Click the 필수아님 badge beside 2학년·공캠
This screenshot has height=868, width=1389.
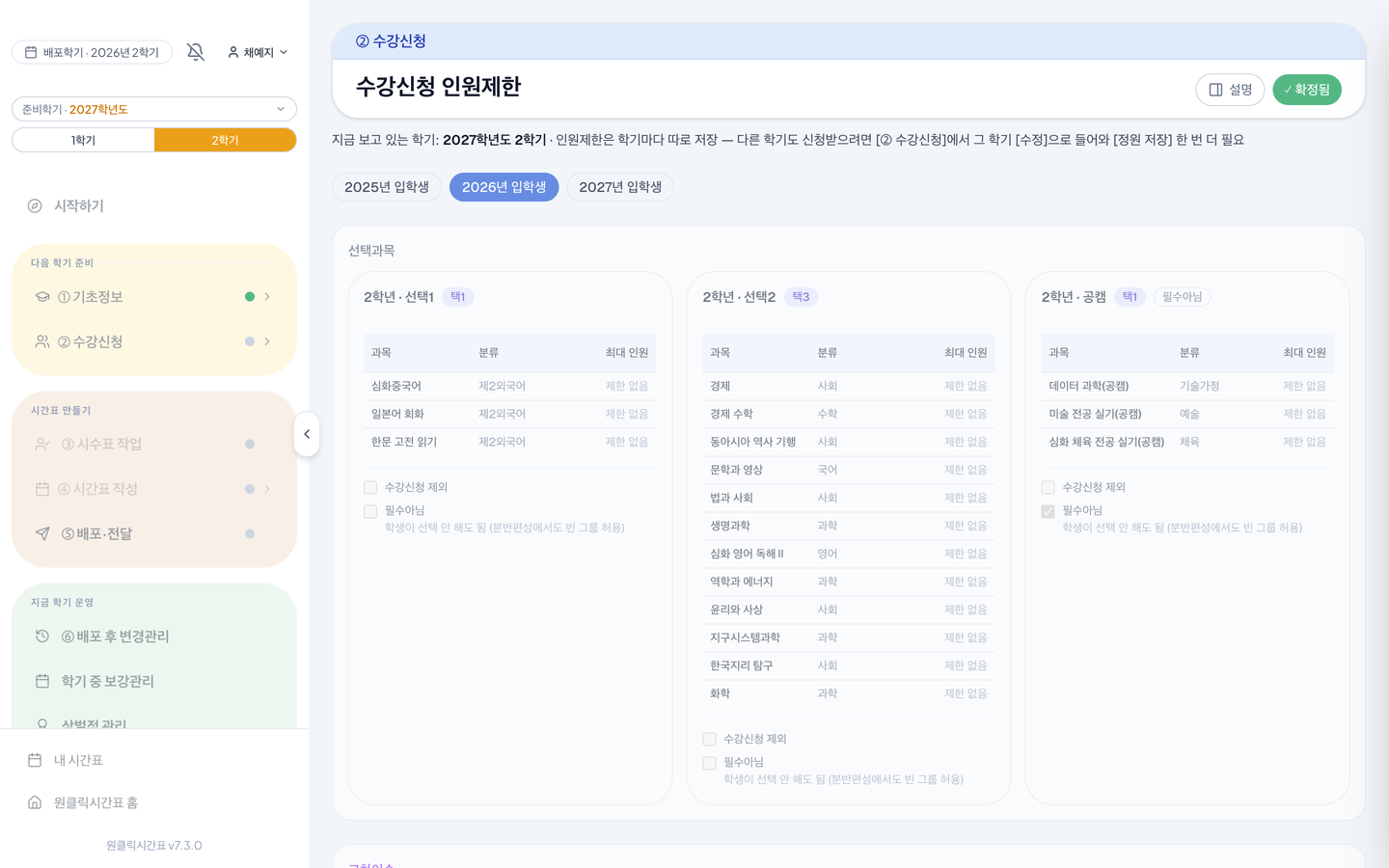point(1182,297)
